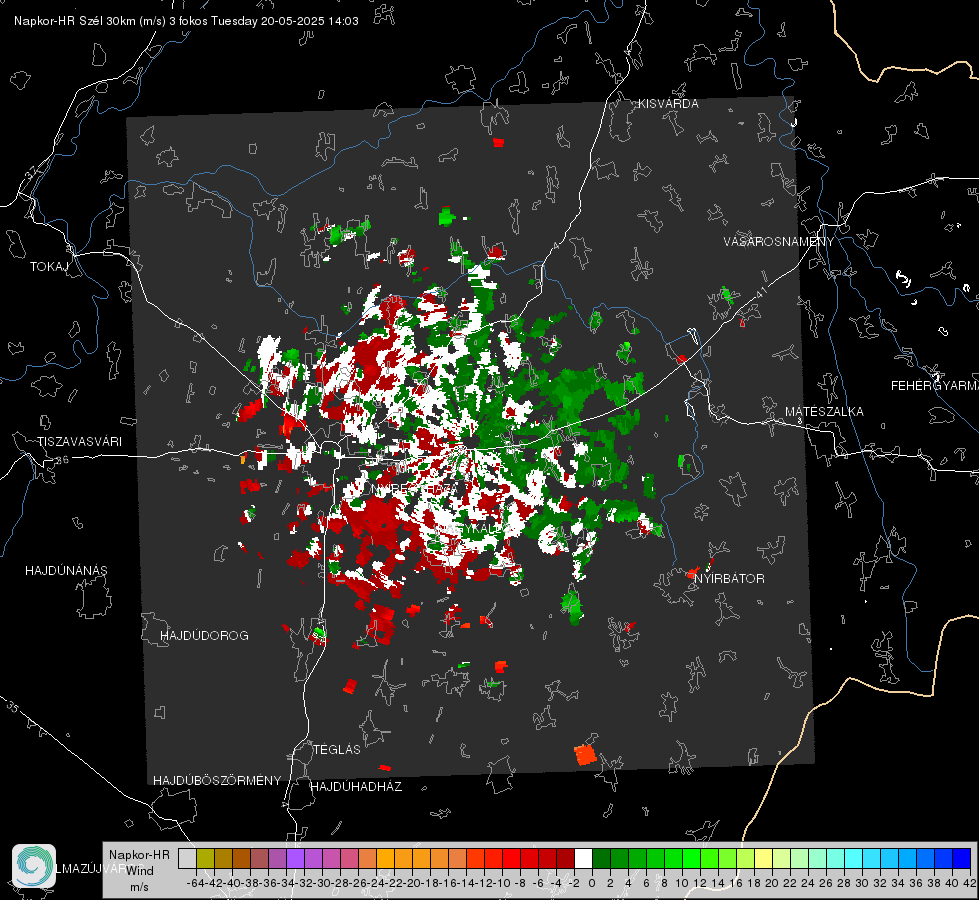Click the MÁTÉSZALKA label

(x=824, y=412)
